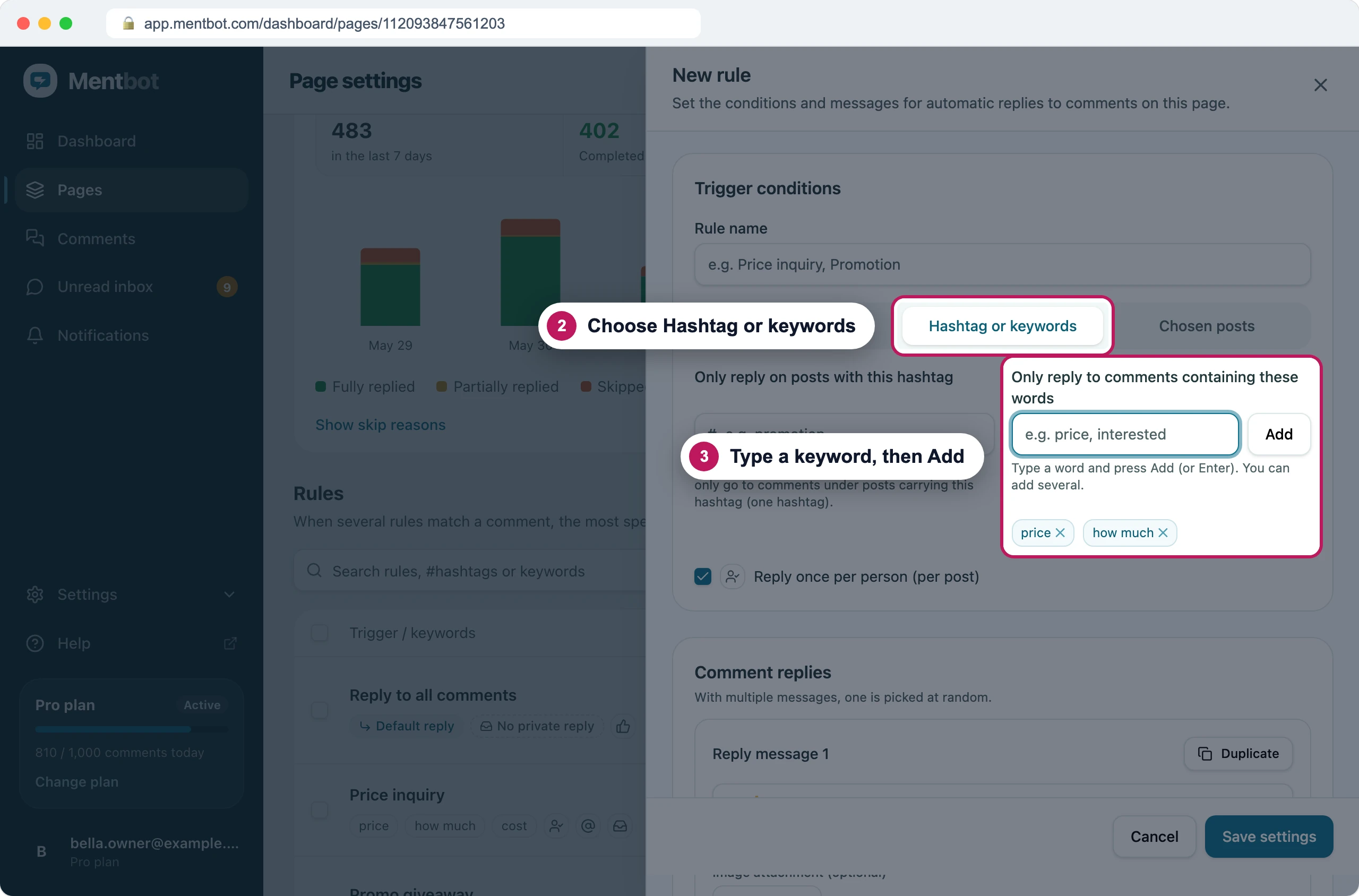Click the Active plan status badge

tap(202, 705)
